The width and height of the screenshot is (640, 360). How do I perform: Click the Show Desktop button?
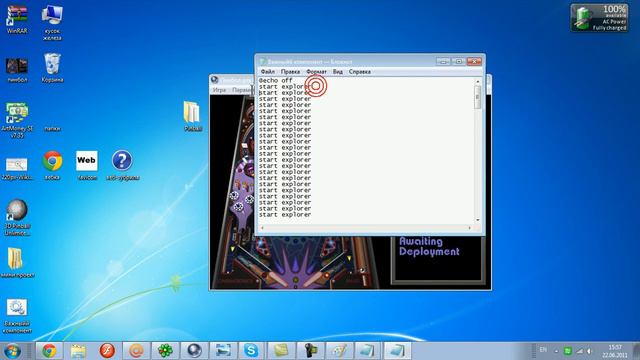[x=636, y=351]
